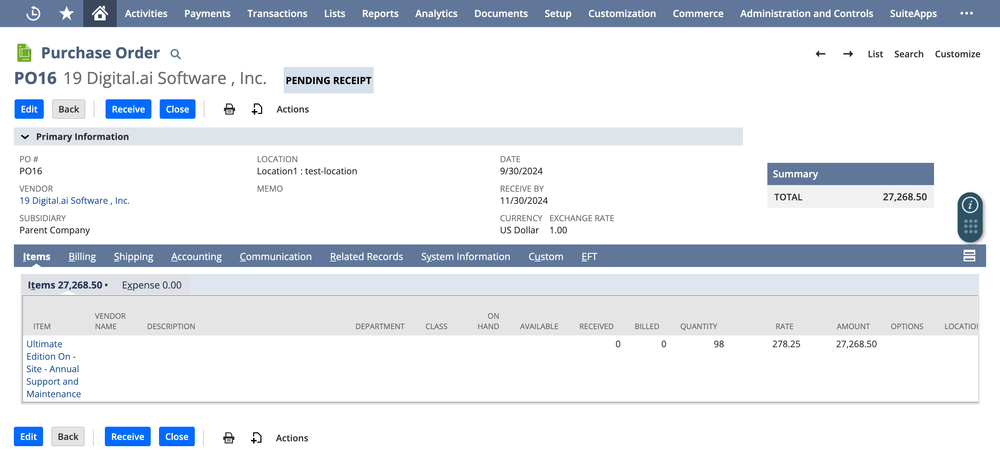Click the floating info assistant icon
The width and height of the screenshot is (1000, 450).
969,205
